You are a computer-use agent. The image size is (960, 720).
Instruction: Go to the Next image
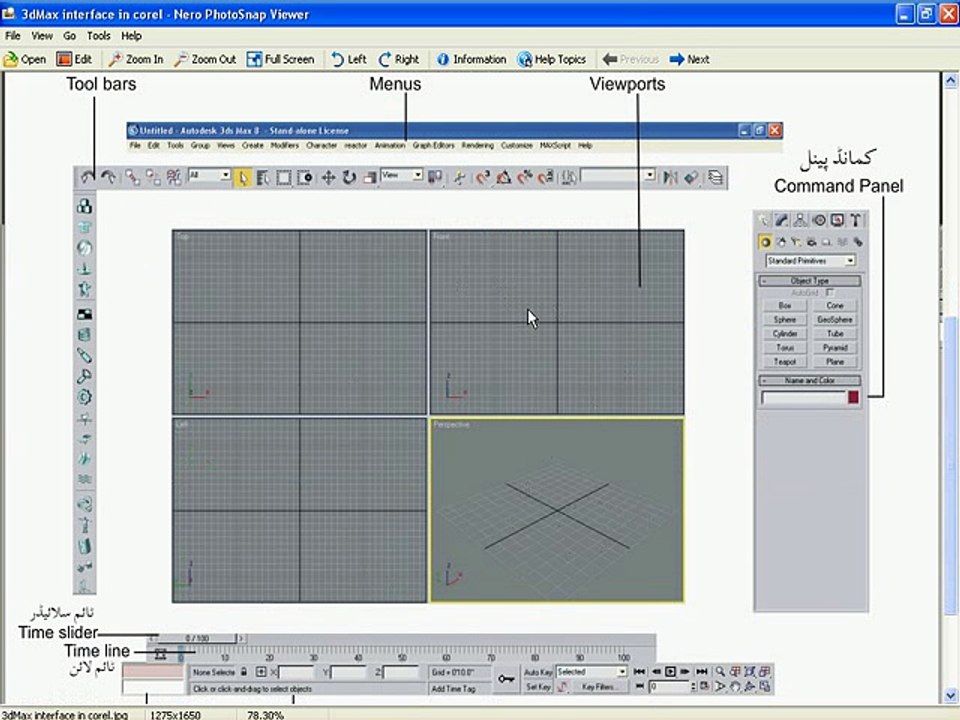click(x=689, y=59)
